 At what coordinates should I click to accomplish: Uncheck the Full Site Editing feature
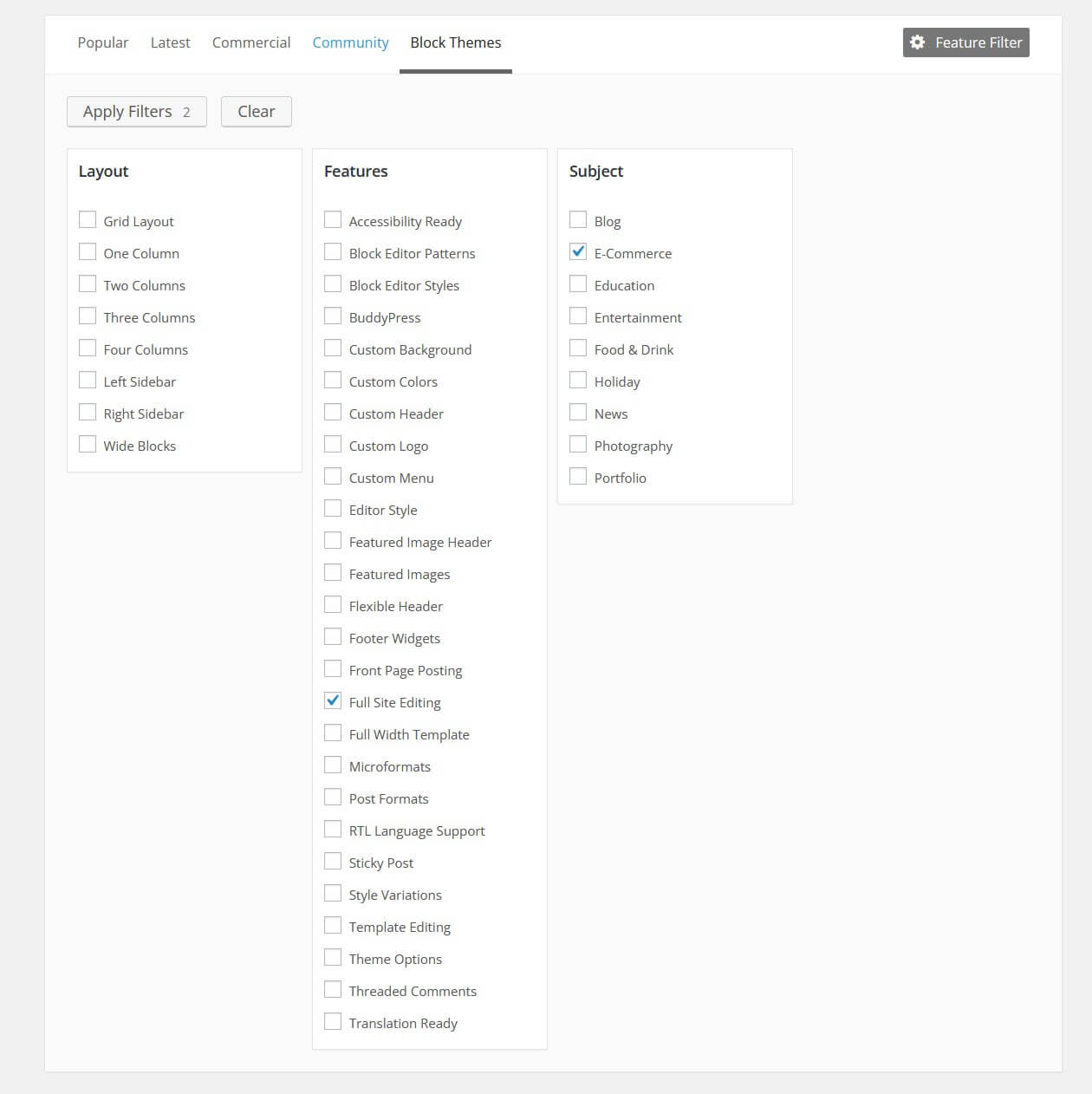[x=332, y=700]
